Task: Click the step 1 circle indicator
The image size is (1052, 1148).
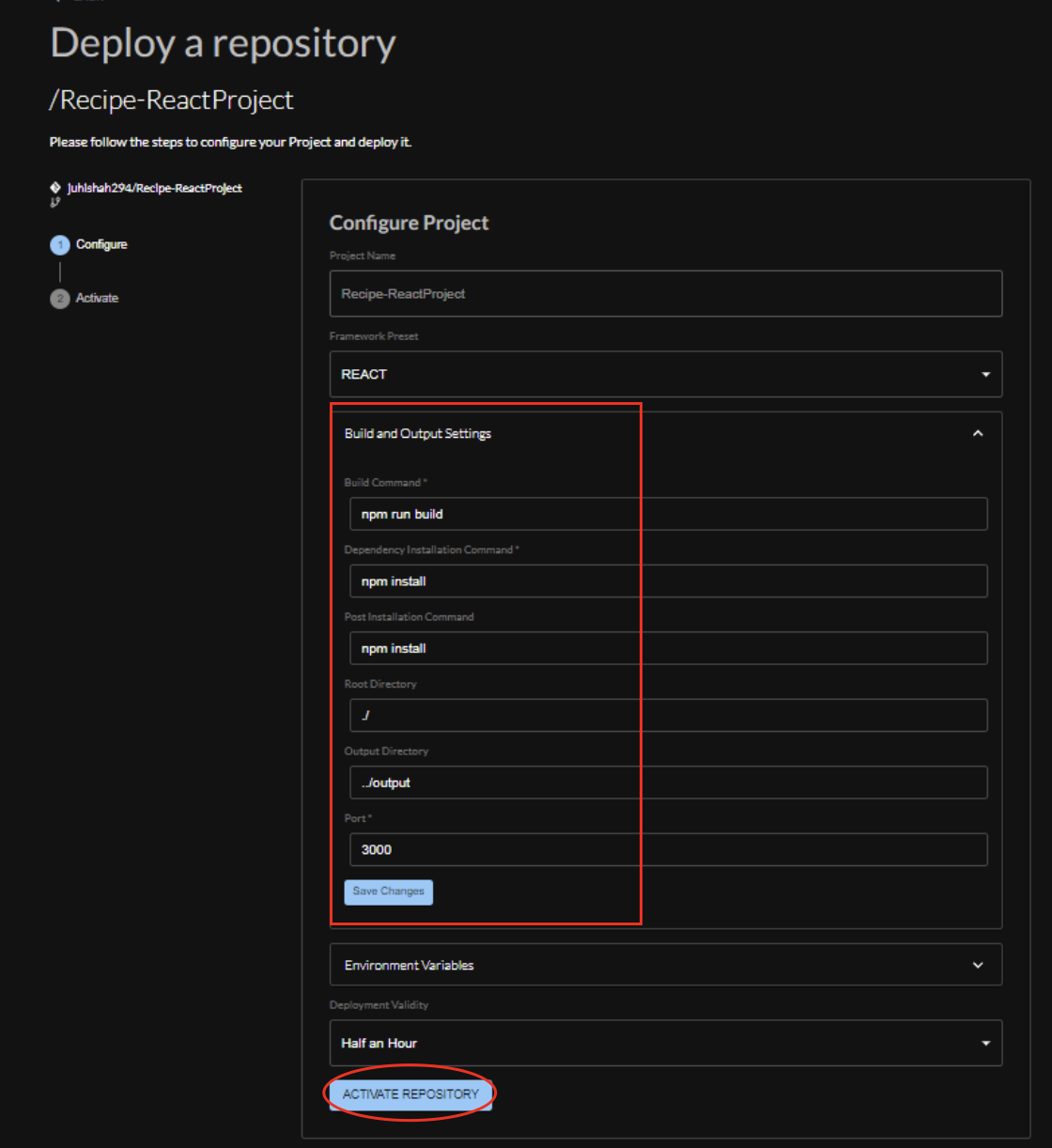Action: 60,245
